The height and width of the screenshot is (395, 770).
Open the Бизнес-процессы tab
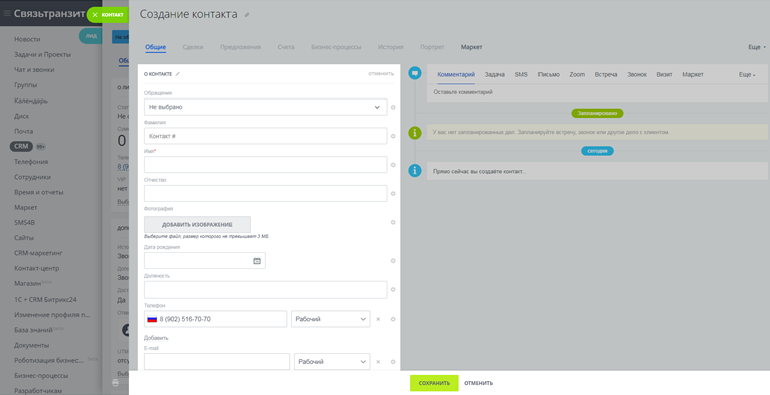click(336, 47)
